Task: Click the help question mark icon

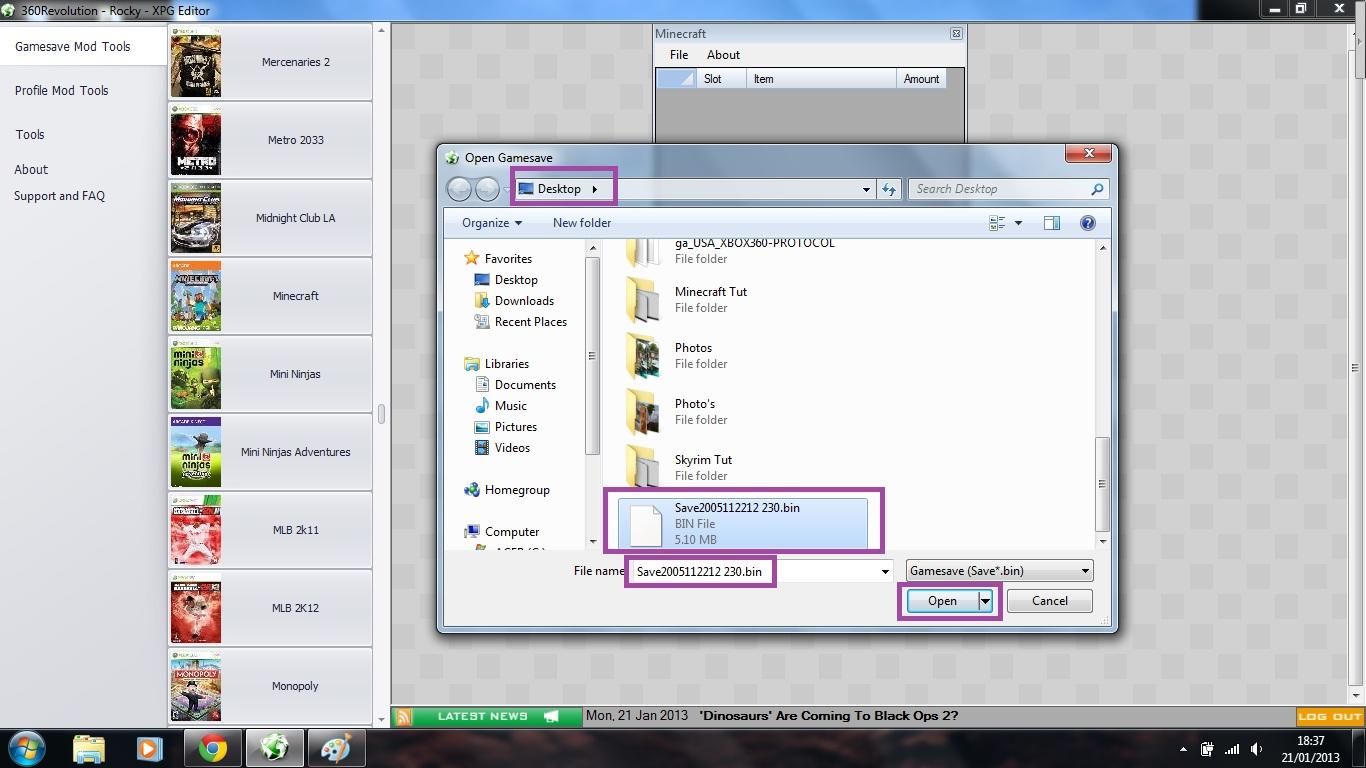Action: [x=1087, y=223]
